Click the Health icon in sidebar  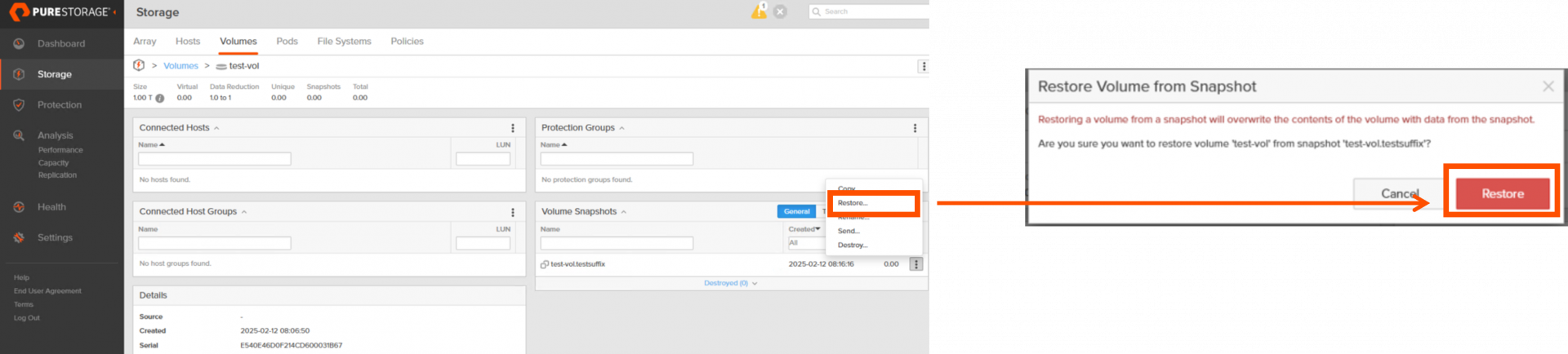click(x=19, y=207)
